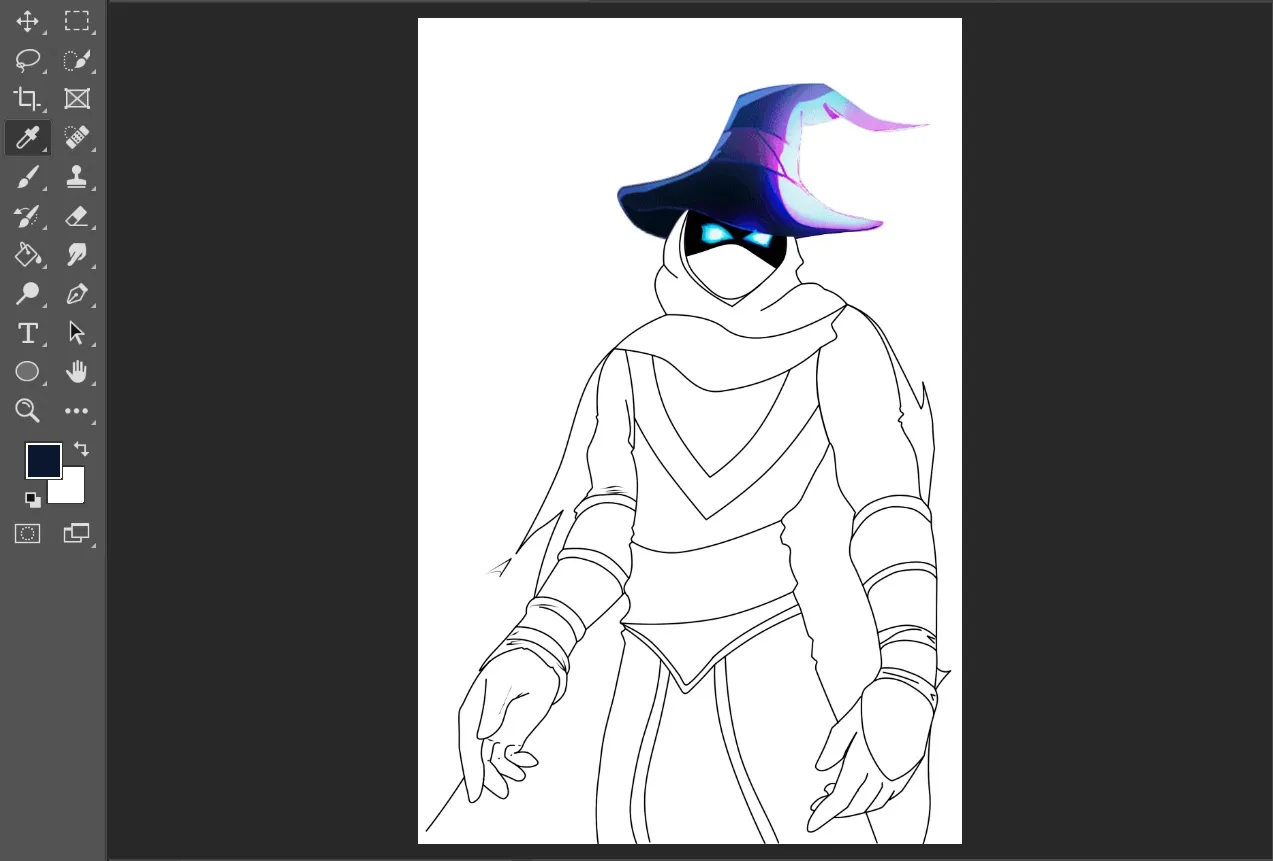Swap foreground and background colors

(82, 450)
